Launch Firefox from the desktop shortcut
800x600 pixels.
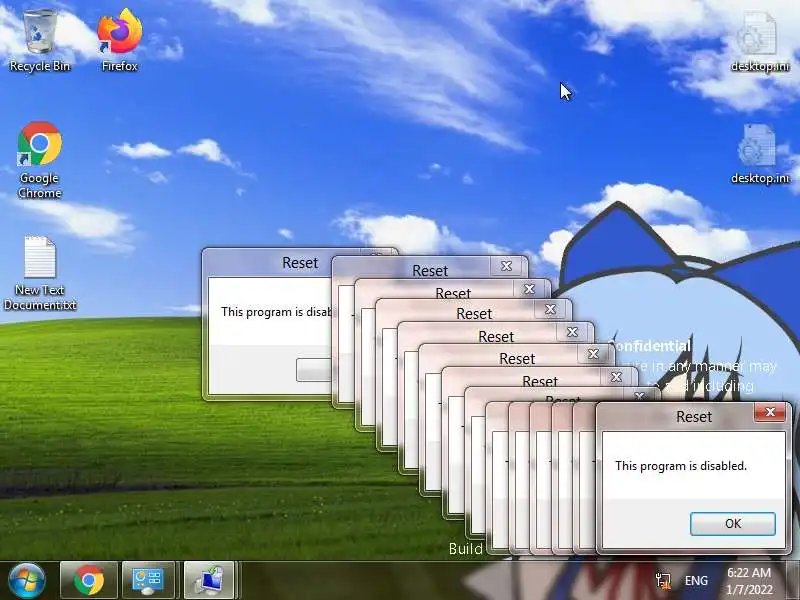[x=119, y=41]
